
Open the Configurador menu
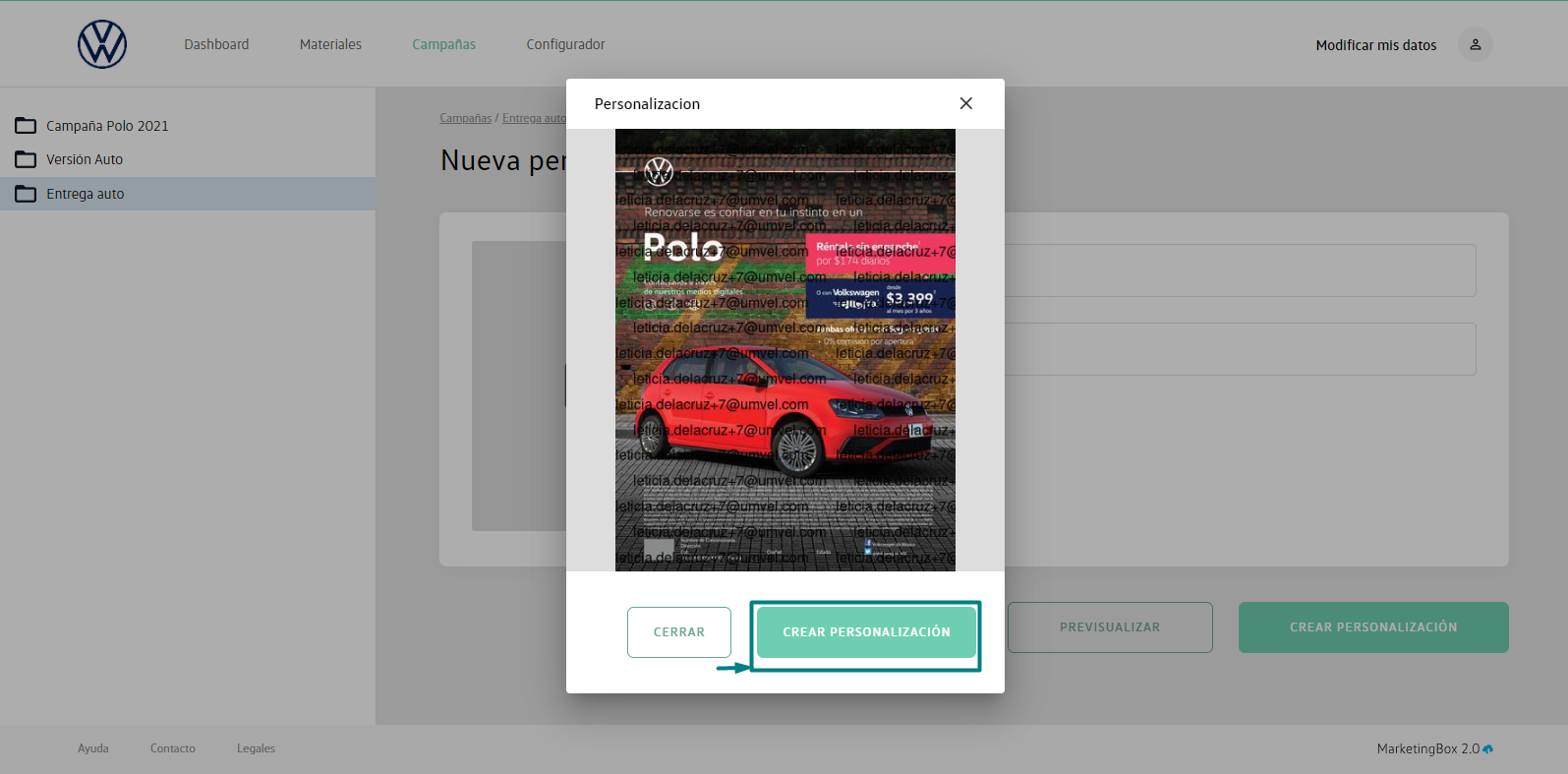565,44
